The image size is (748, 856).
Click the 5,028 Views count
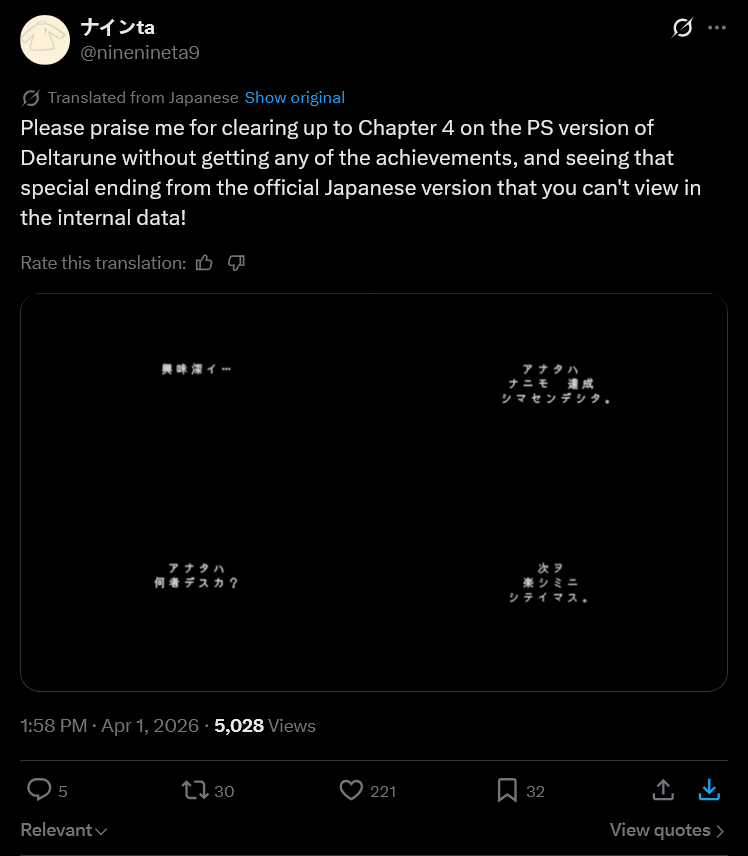265,726
